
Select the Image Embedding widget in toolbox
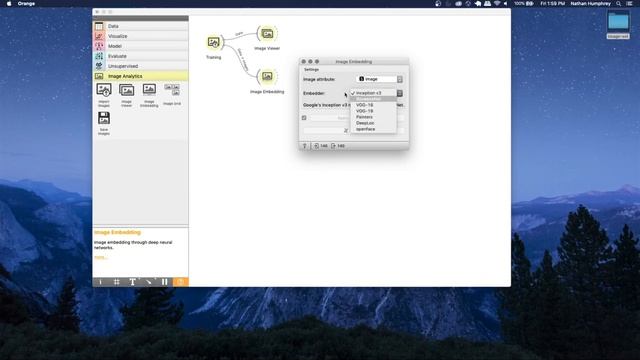(149, 90)
